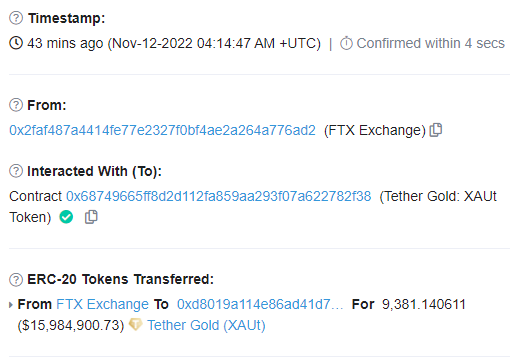This screenshot has width=519, height=361.
Task: Open the Tether Gold (XAUt) token link
Action: coord(206,325)
